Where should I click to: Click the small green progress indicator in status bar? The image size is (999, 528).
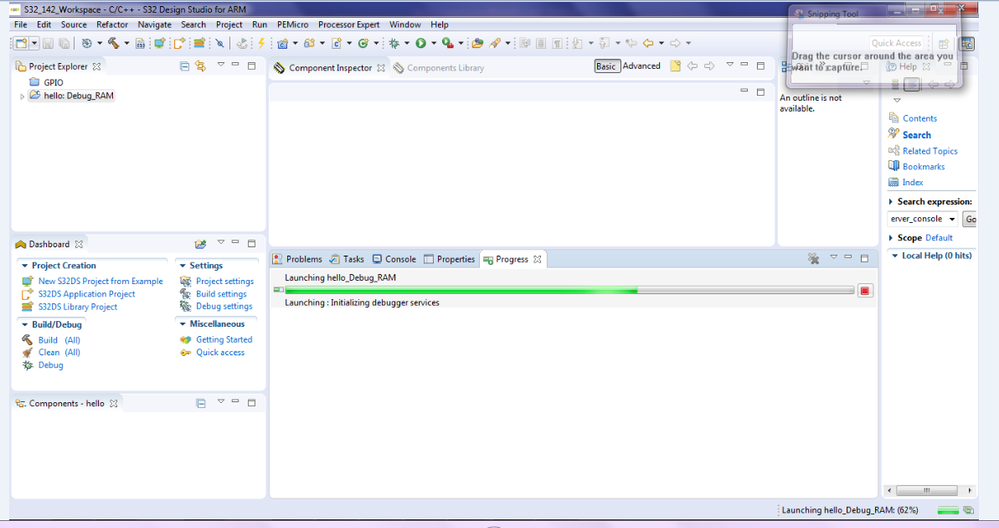pos(948,510)
